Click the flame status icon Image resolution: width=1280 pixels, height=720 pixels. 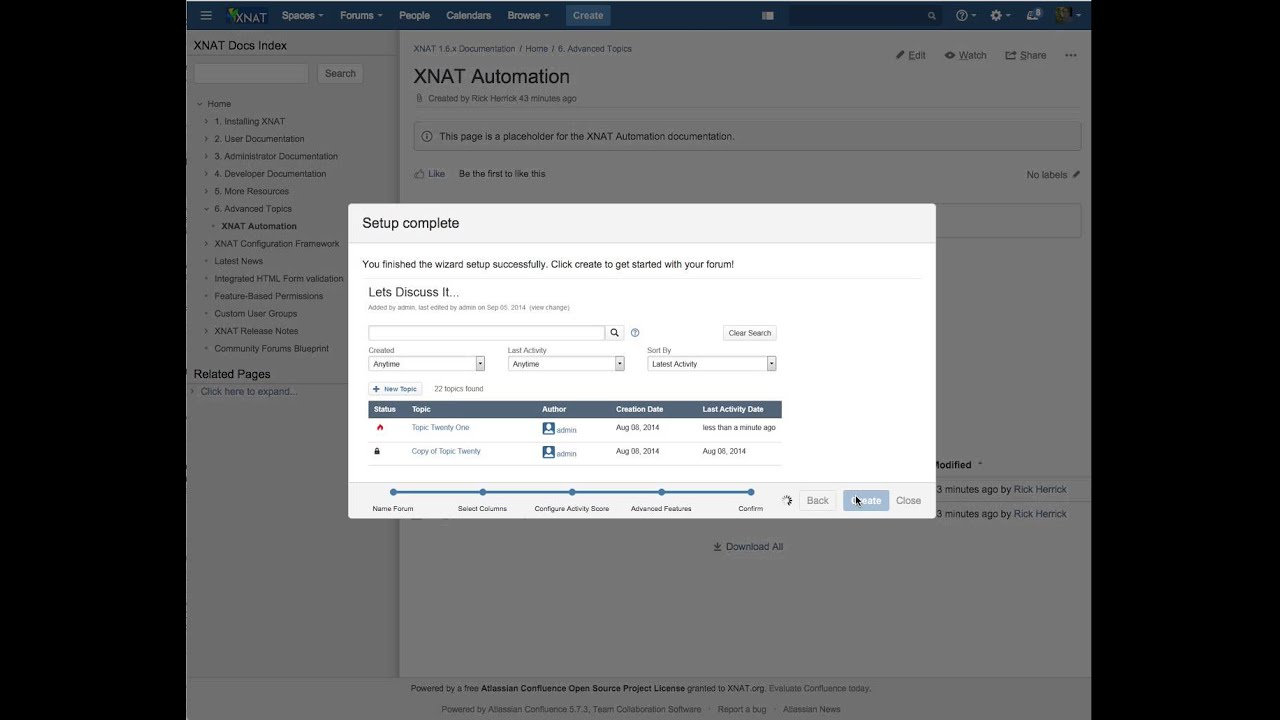coord(380,428)
